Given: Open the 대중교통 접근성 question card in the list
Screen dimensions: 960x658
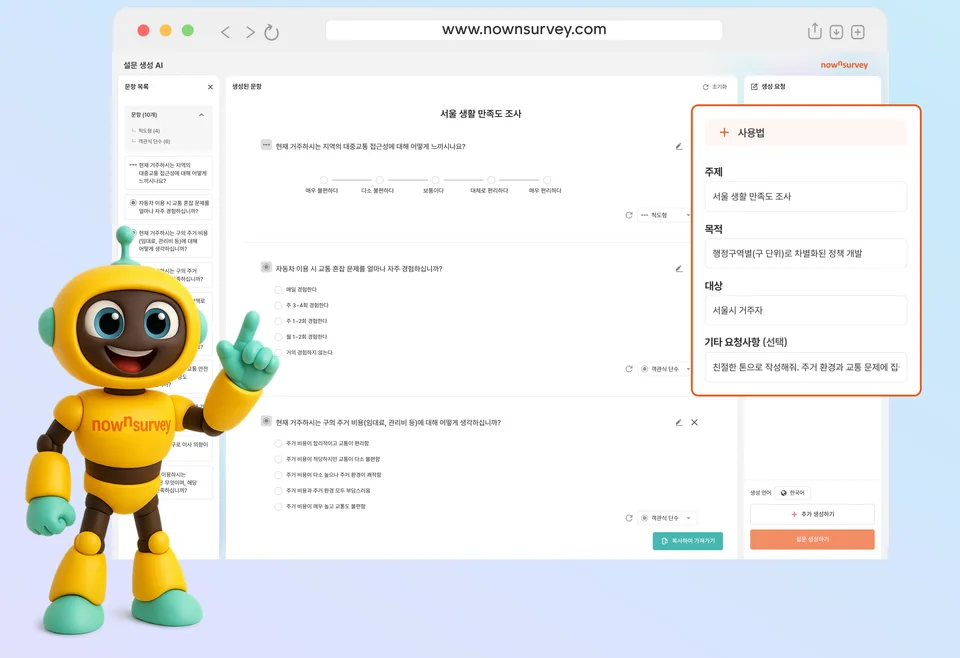Looking at the screenshot, I should tap(168, 173).
